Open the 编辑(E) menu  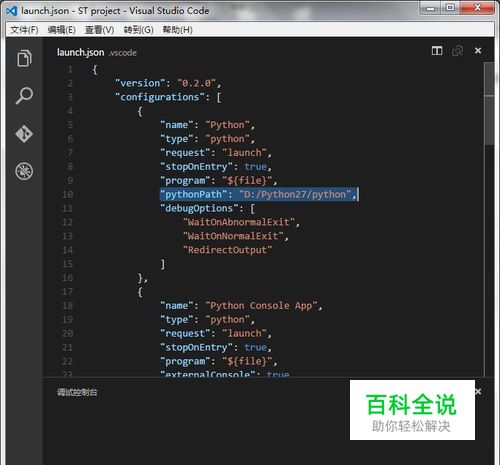coord(61,30)
